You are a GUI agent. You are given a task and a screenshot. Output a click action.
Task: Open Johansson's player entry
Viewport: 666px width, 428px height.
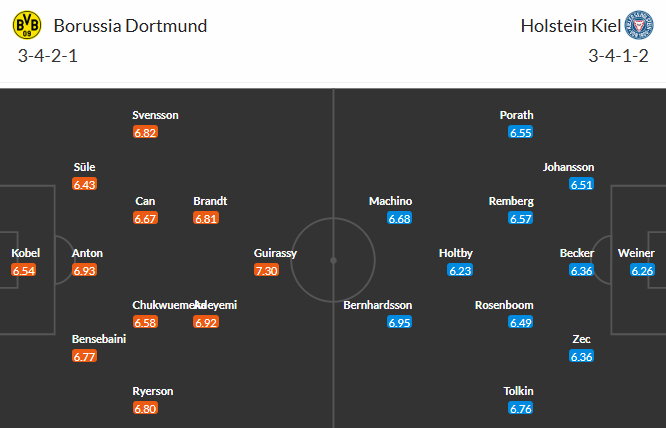(568, 167)
